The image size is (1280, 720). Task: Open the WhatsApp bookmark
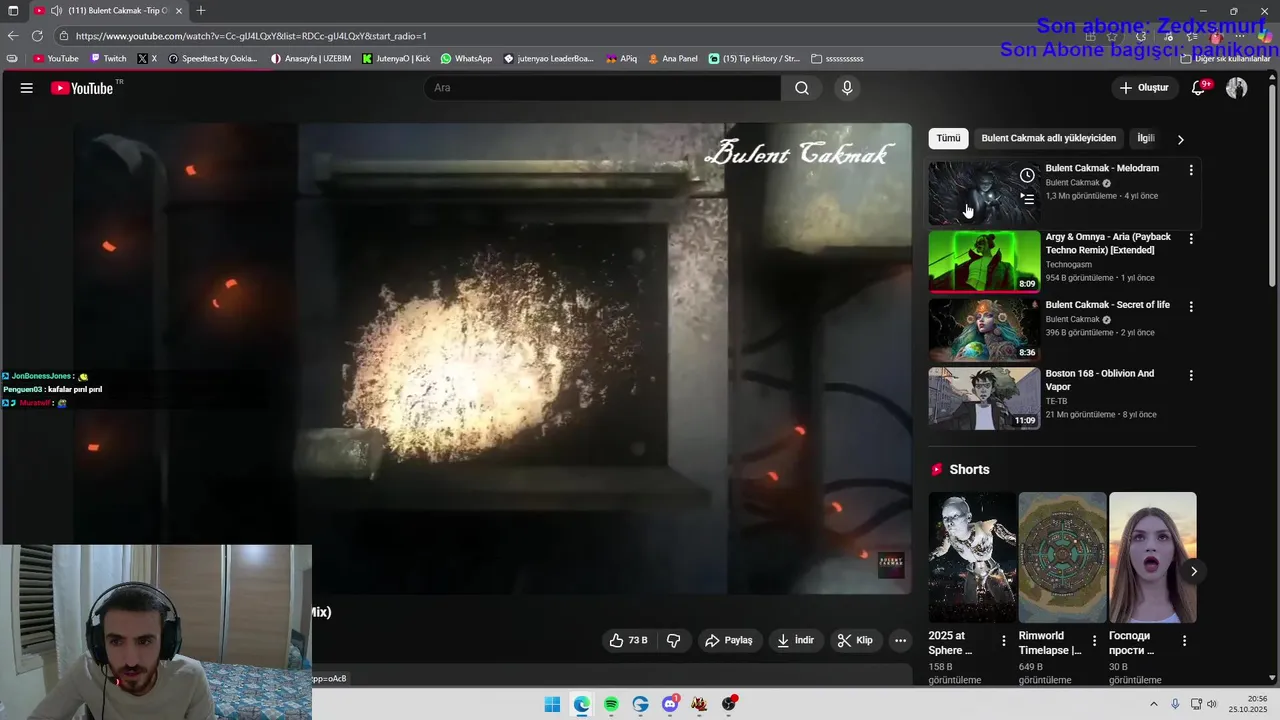466,59
